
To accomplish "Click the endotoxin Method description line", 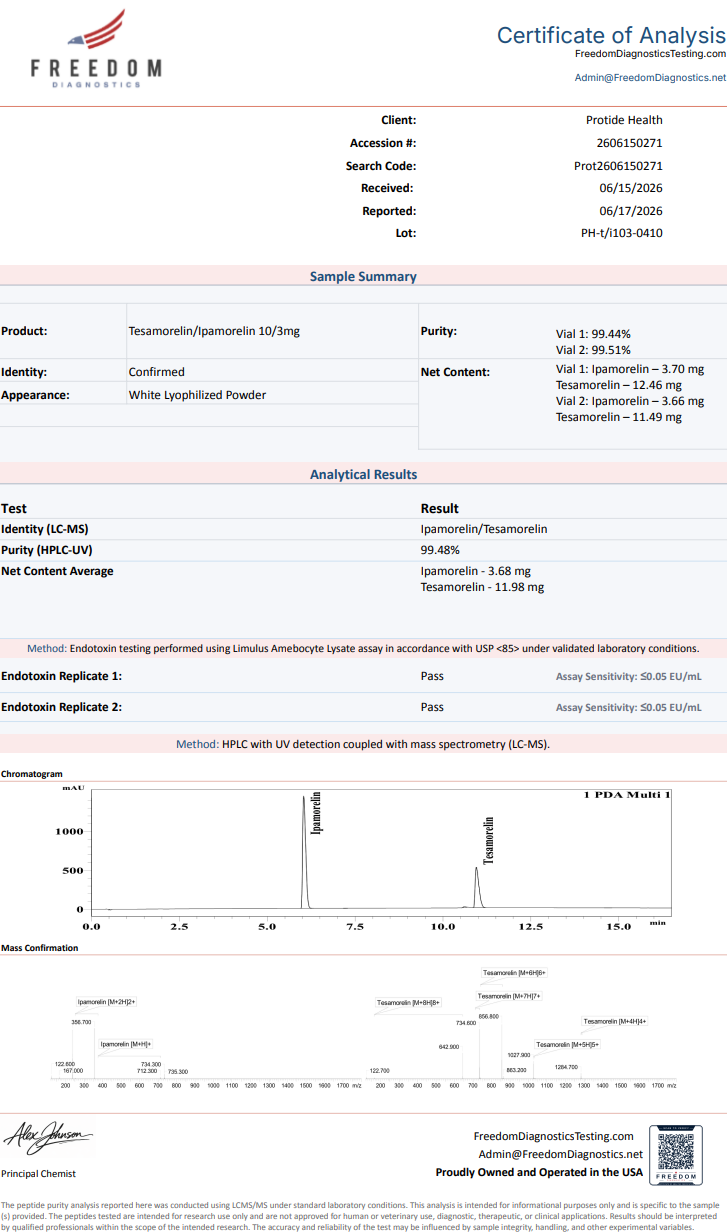I will coord(363,648).
